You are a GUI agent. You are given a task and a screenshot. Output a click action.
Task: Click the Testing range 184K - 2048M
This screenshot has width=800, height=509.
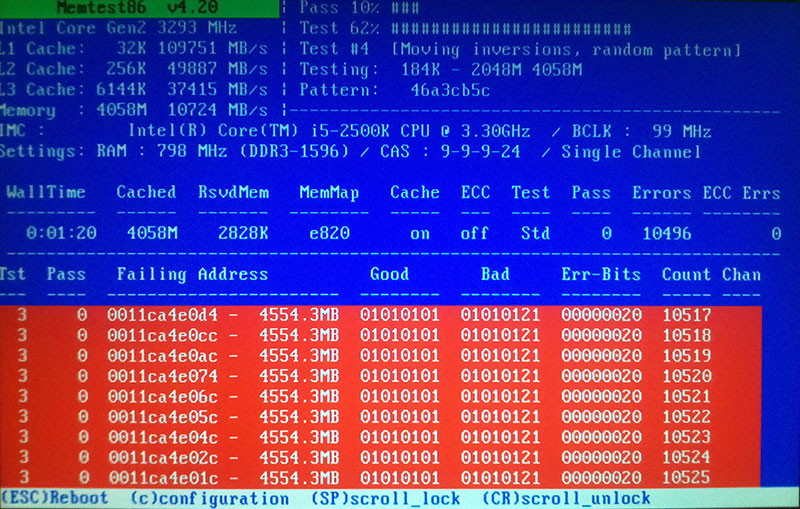pos(461,69)
